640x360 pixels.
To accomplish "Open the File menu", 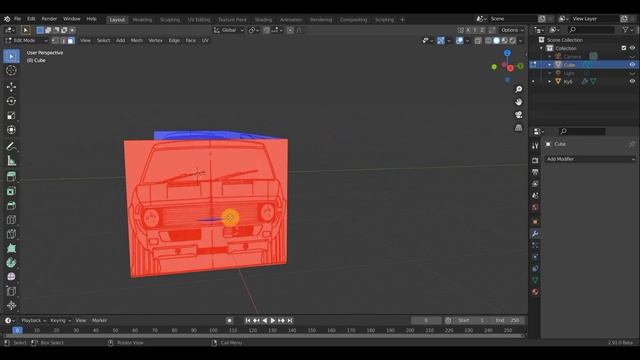I will click(x=18, y=19).
